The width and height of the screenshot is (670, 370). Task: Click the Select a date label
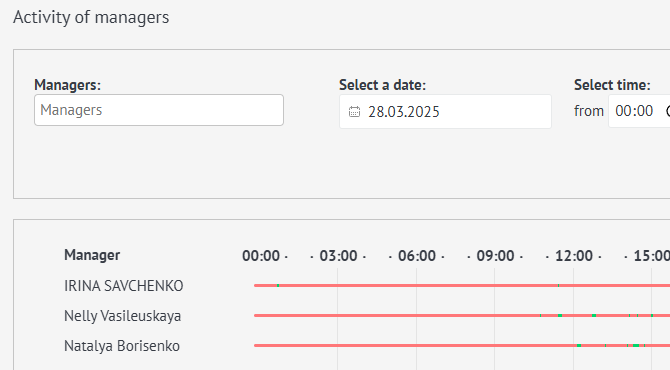382,85
